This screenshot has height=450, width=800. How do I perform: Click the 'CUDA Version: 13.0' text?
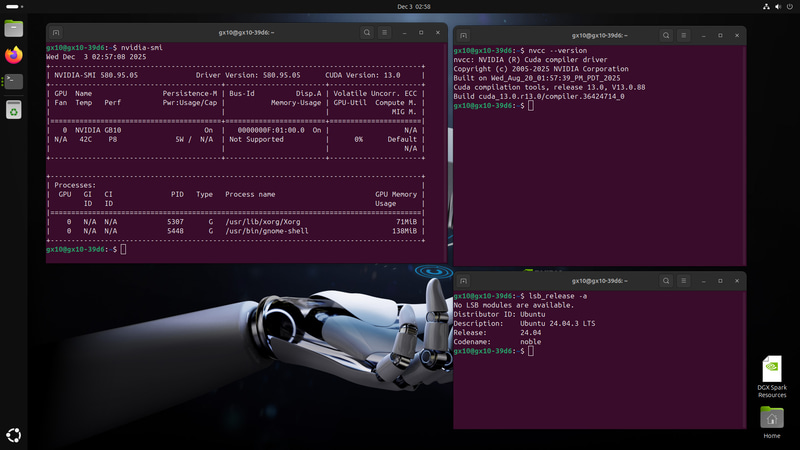tap(363, 75)
